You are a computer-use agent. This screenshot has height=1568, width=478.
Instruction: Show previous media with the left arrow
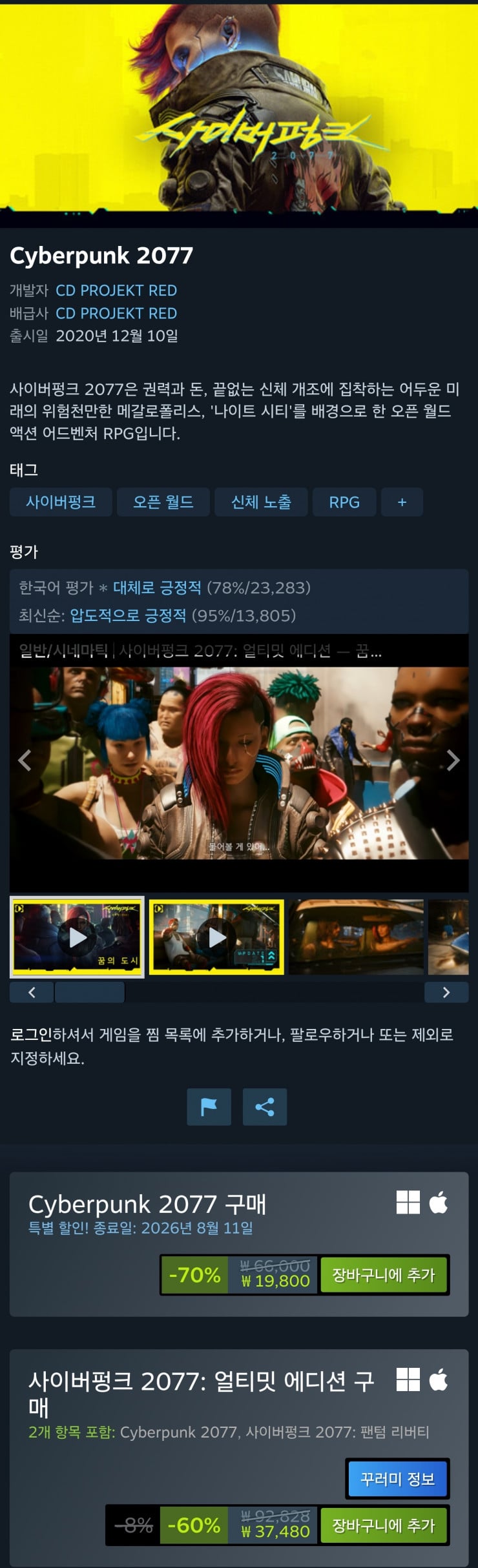click(x=25, y=760)
